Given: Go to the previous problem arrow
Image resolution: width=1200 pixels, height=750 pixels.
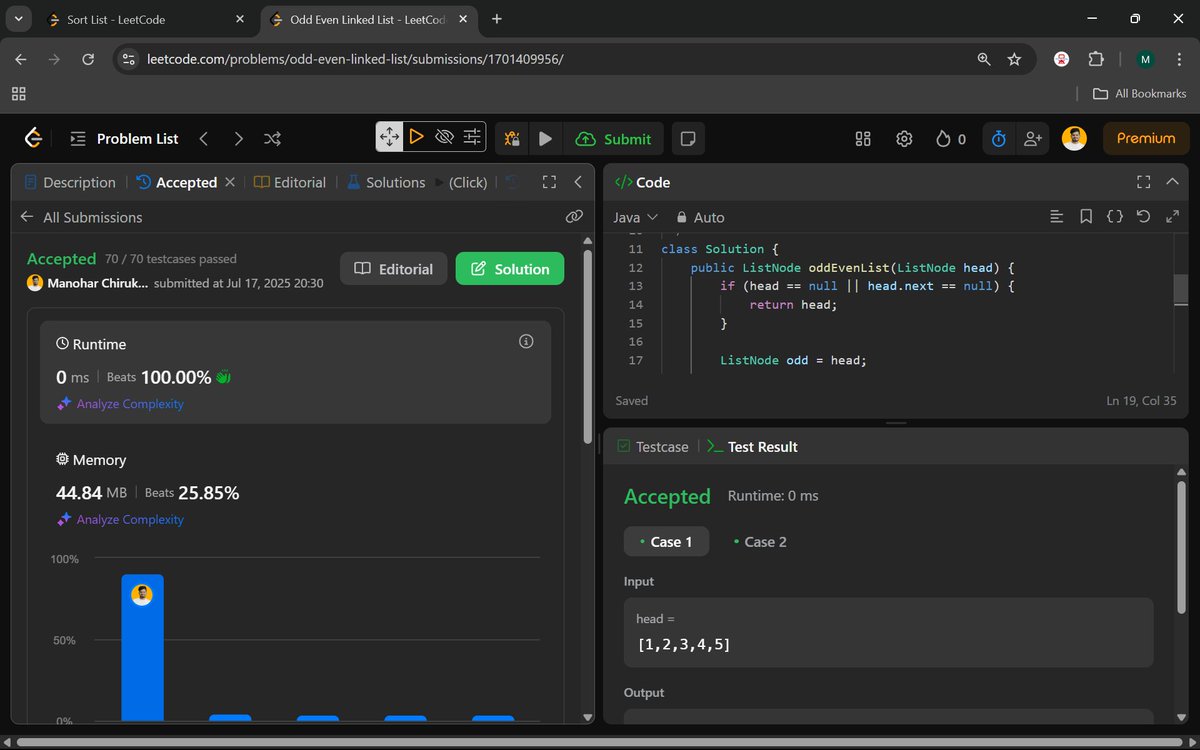Looking at the screenshot, I should point(204,139).
